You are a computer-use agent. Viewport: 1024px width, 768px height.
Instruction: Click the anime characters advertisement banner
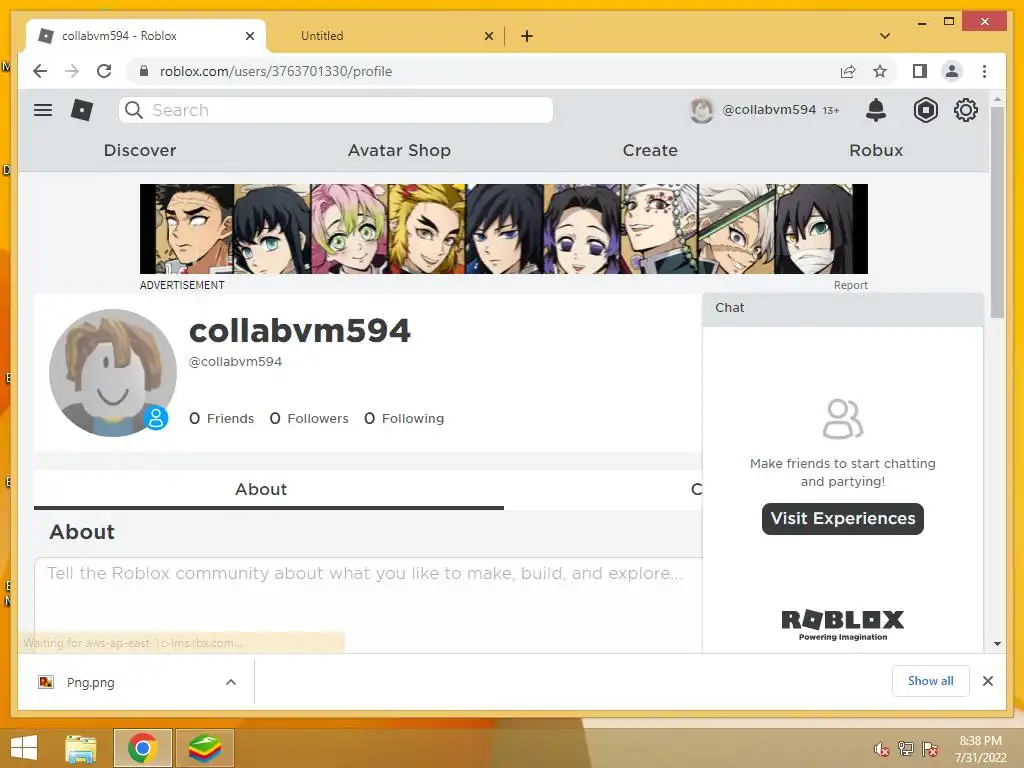504,229
